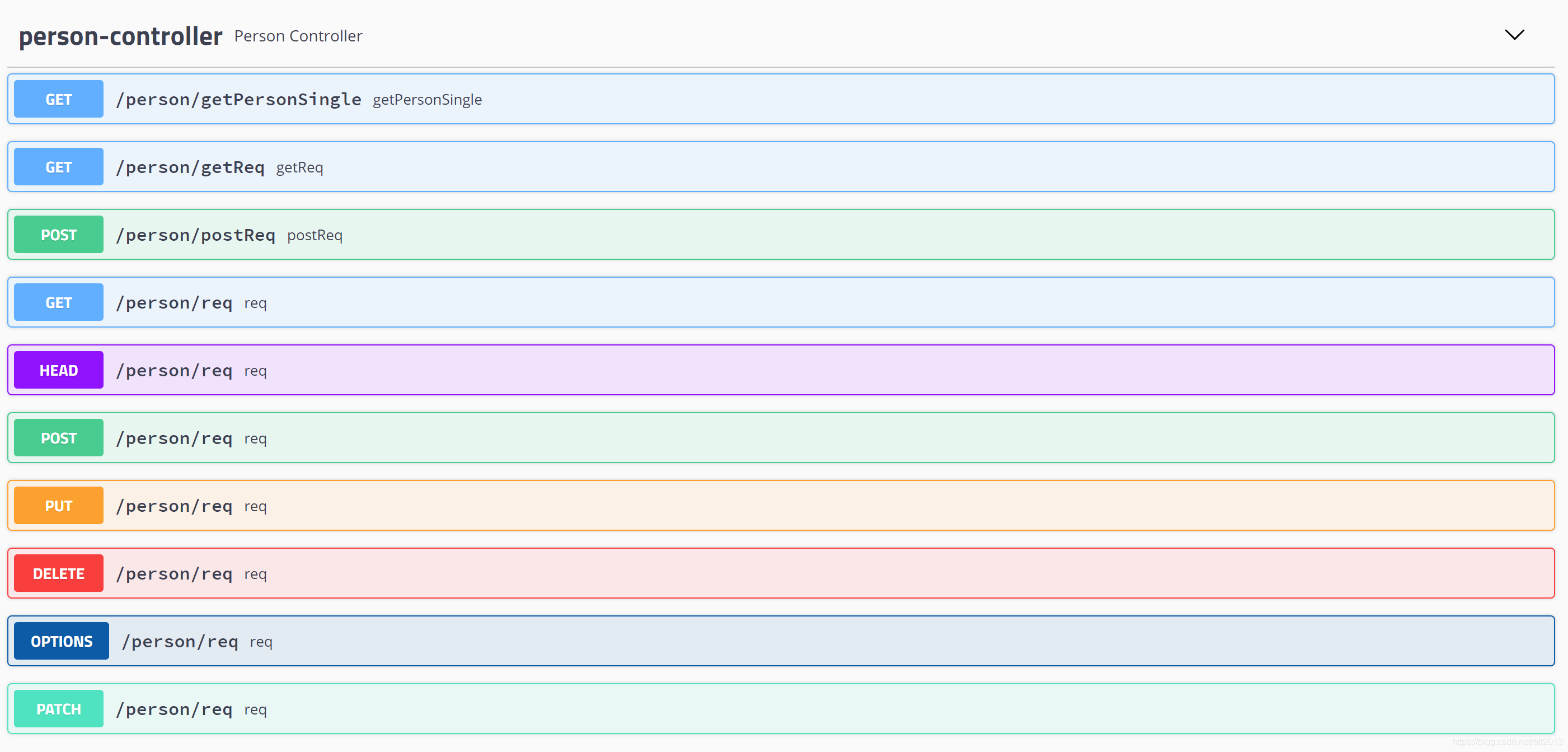Open the /person/req path in PATCH row
The image size is (1568, 752).
point(174,709)
